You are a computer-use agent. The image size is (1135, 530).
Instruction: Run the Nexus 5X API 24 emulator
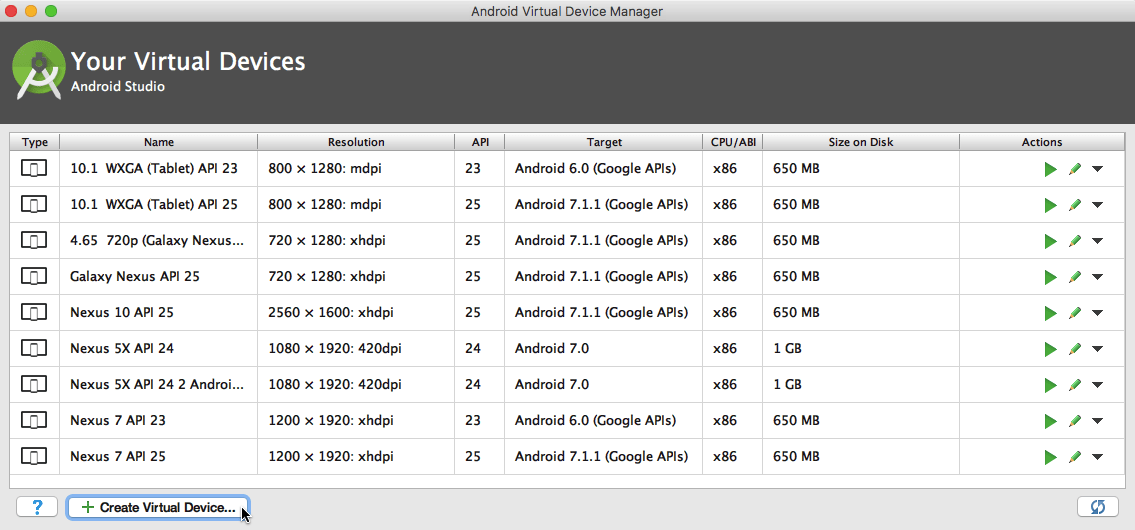click(1050, 349)
